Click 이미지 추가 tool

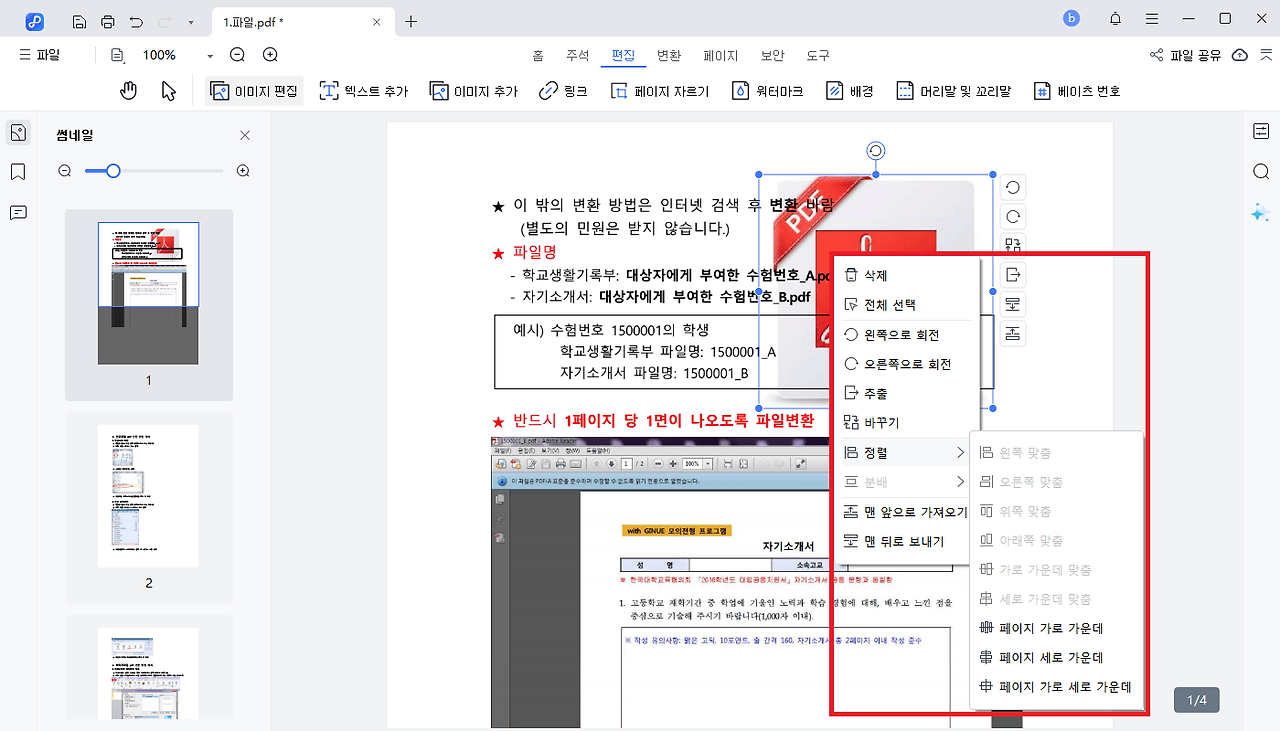coord(474,91)
